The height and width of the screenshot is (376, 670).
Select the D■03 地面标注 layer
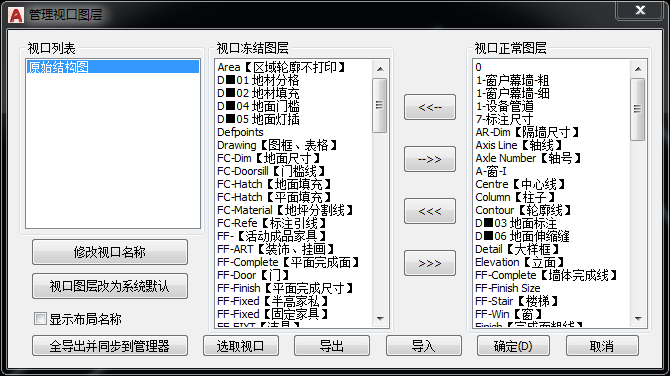[516, 223]
